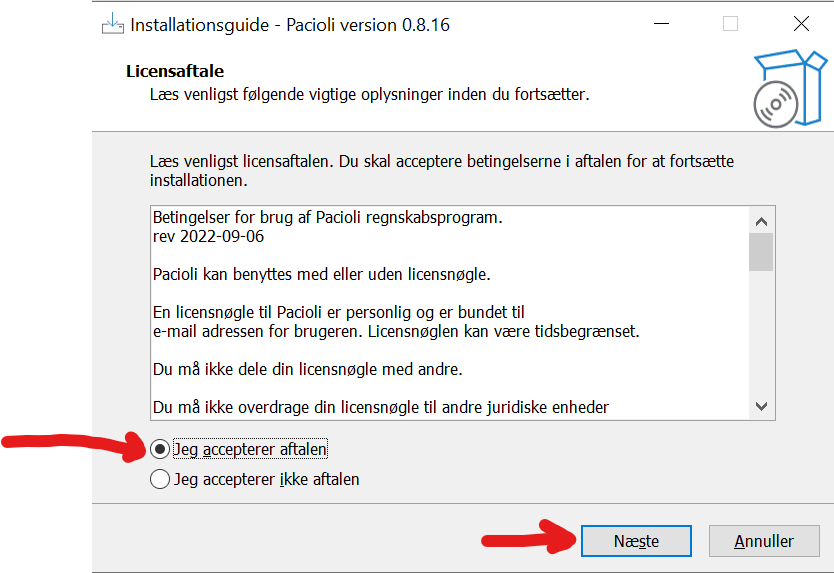Image resolution: width=834 pixels, height=573 pixels.
Task: Click the red arrow pointing at the accept option
Action: point(74,446)
